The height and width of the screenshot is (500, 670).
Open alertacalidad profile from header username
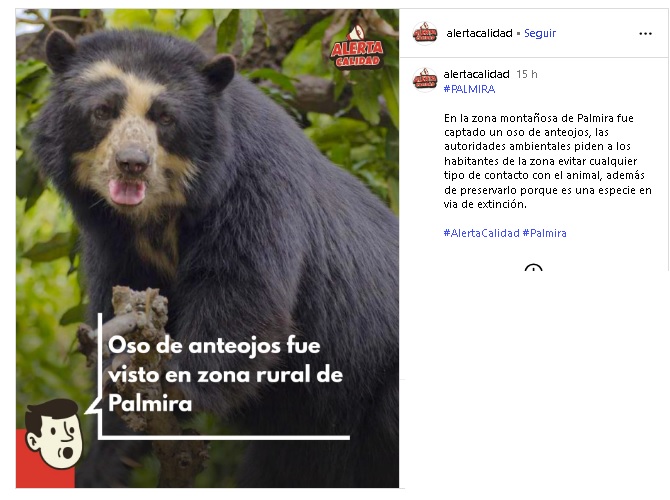479,33
